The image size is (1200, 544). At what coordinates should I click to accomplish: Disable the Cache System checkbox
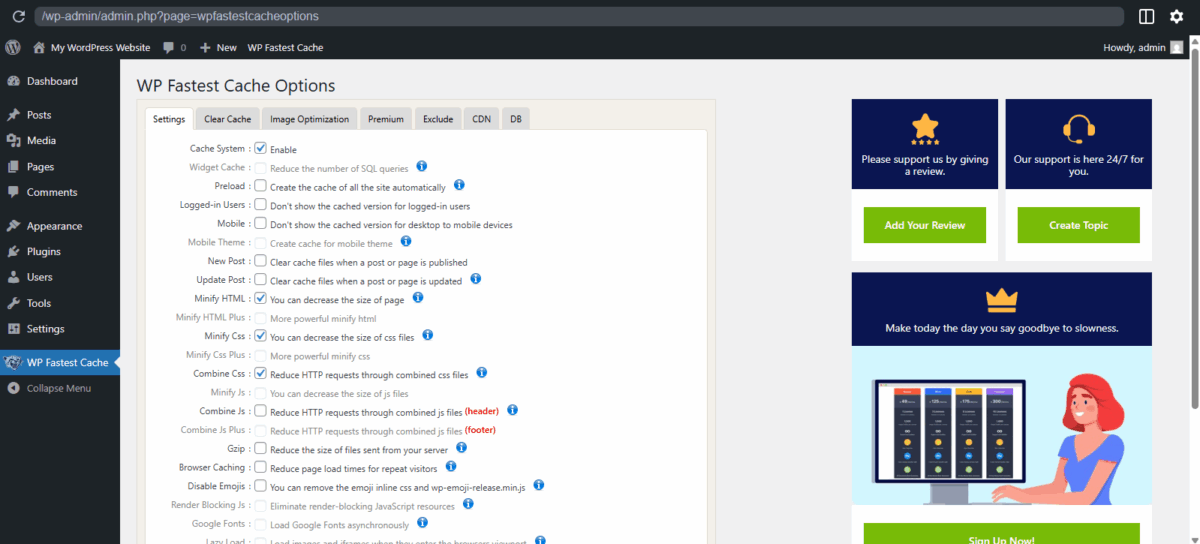tap(260, 148)
